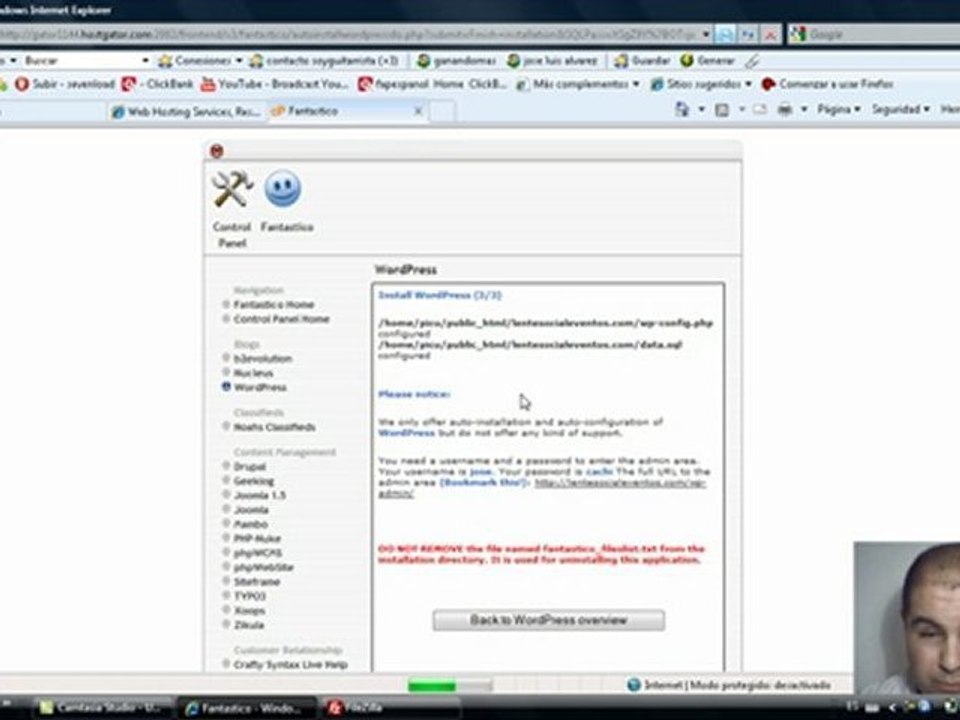Open the Subir sevenload bookmark
Viewport: 960px width, 720px height.
pos(66,84)
